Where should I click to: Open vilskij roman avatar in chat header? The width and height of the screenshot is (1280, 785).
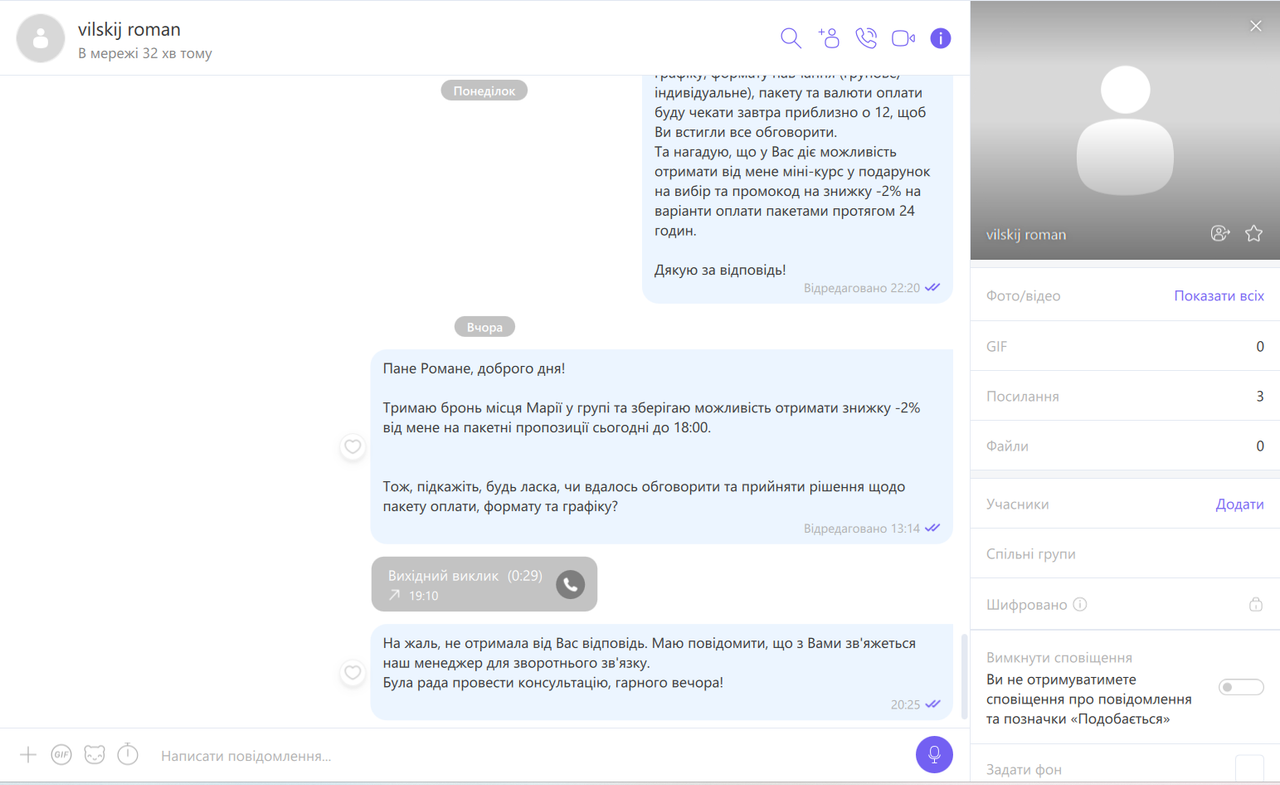click(x=41, y=39)
